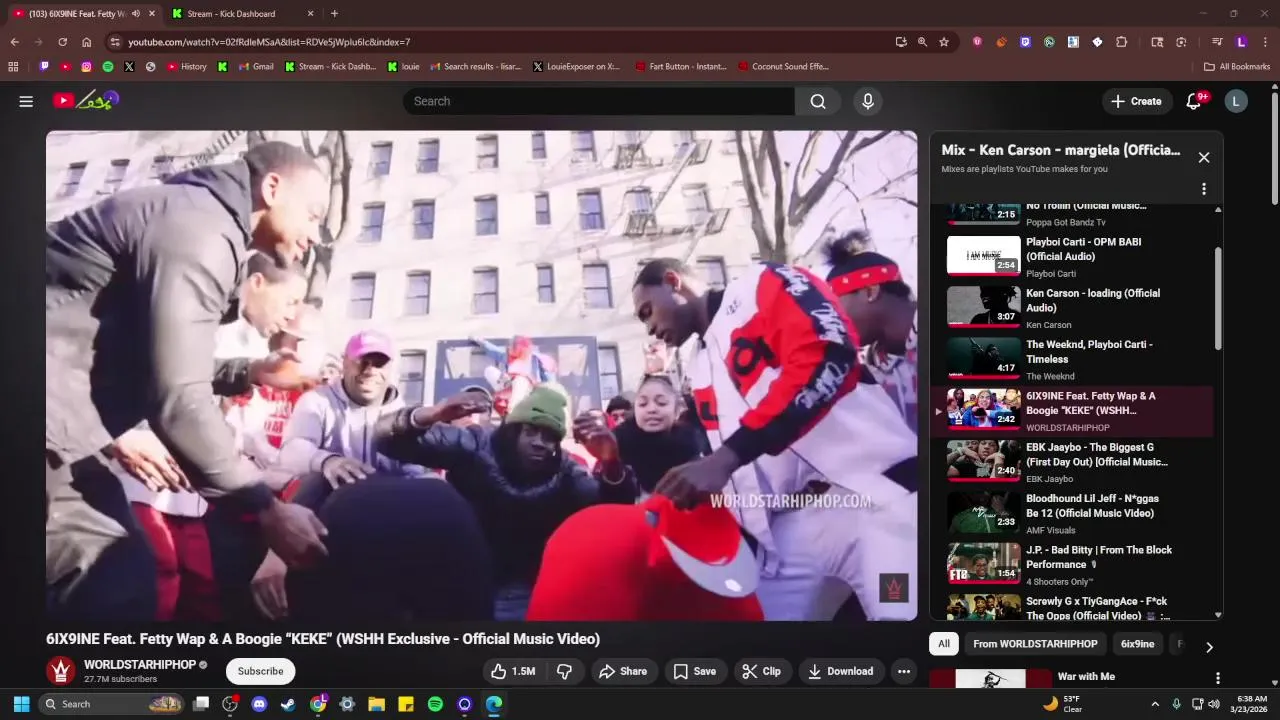This screenshot has width=1280, height=720.
Task: Close the Mix playlist panel
Action: 1204,157
